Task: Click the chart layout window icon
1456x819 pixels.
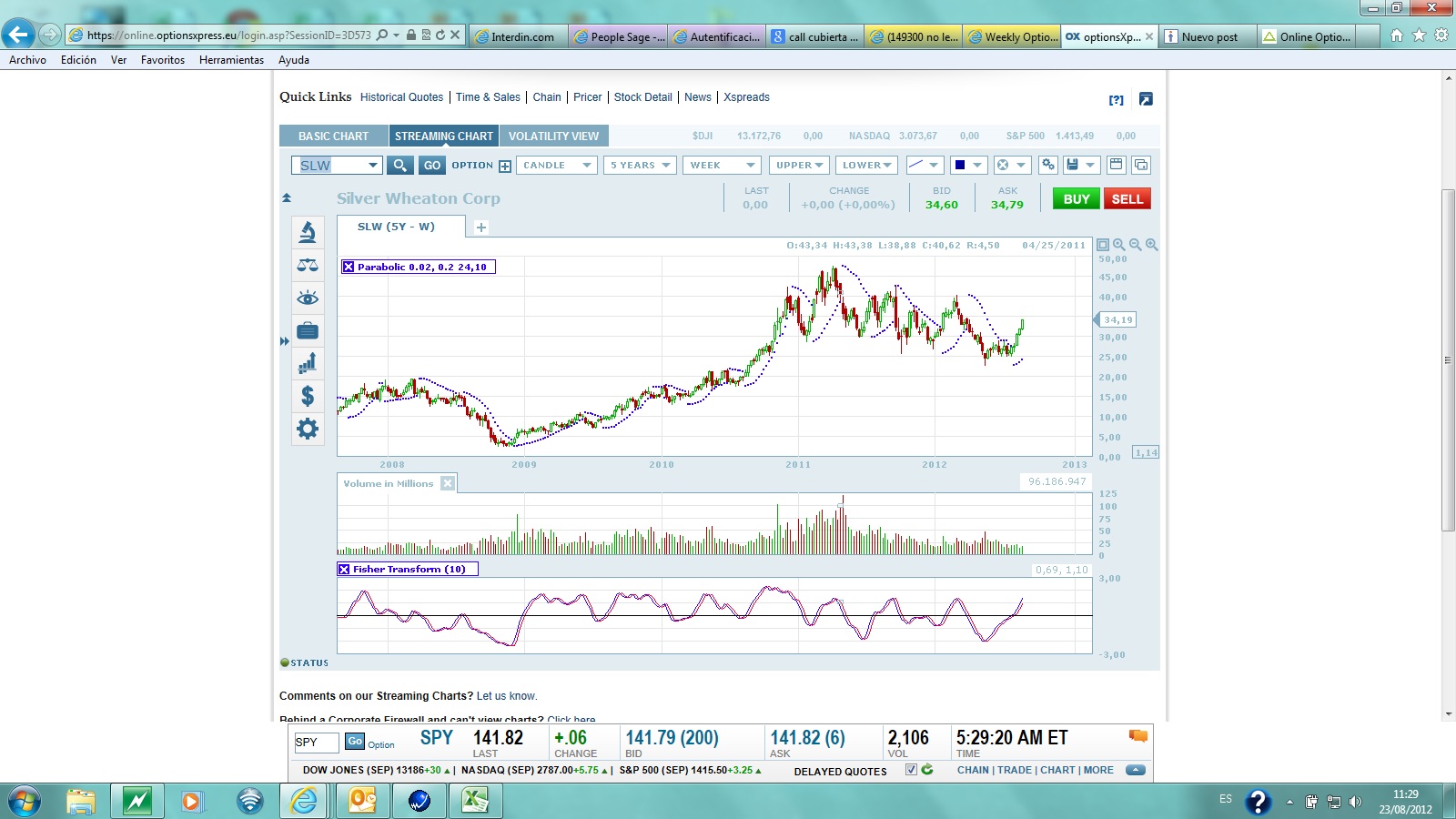Action: point(1117,165)
